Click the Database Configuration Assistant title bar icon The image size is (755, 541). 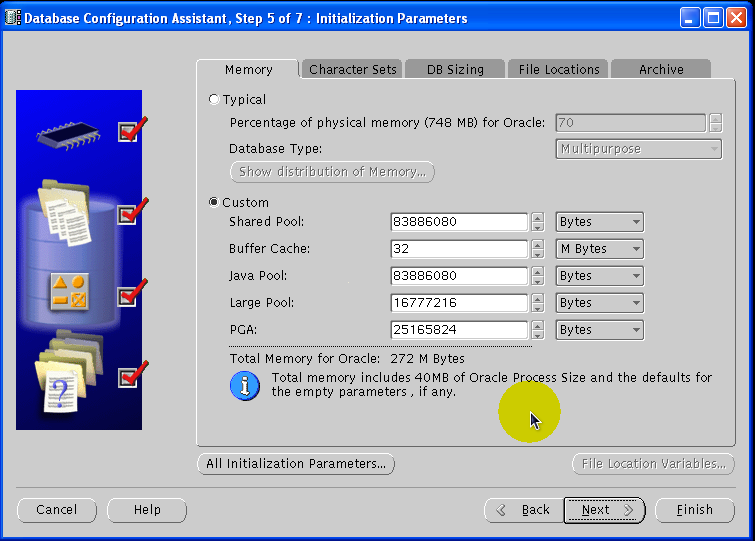click(13, 18)
